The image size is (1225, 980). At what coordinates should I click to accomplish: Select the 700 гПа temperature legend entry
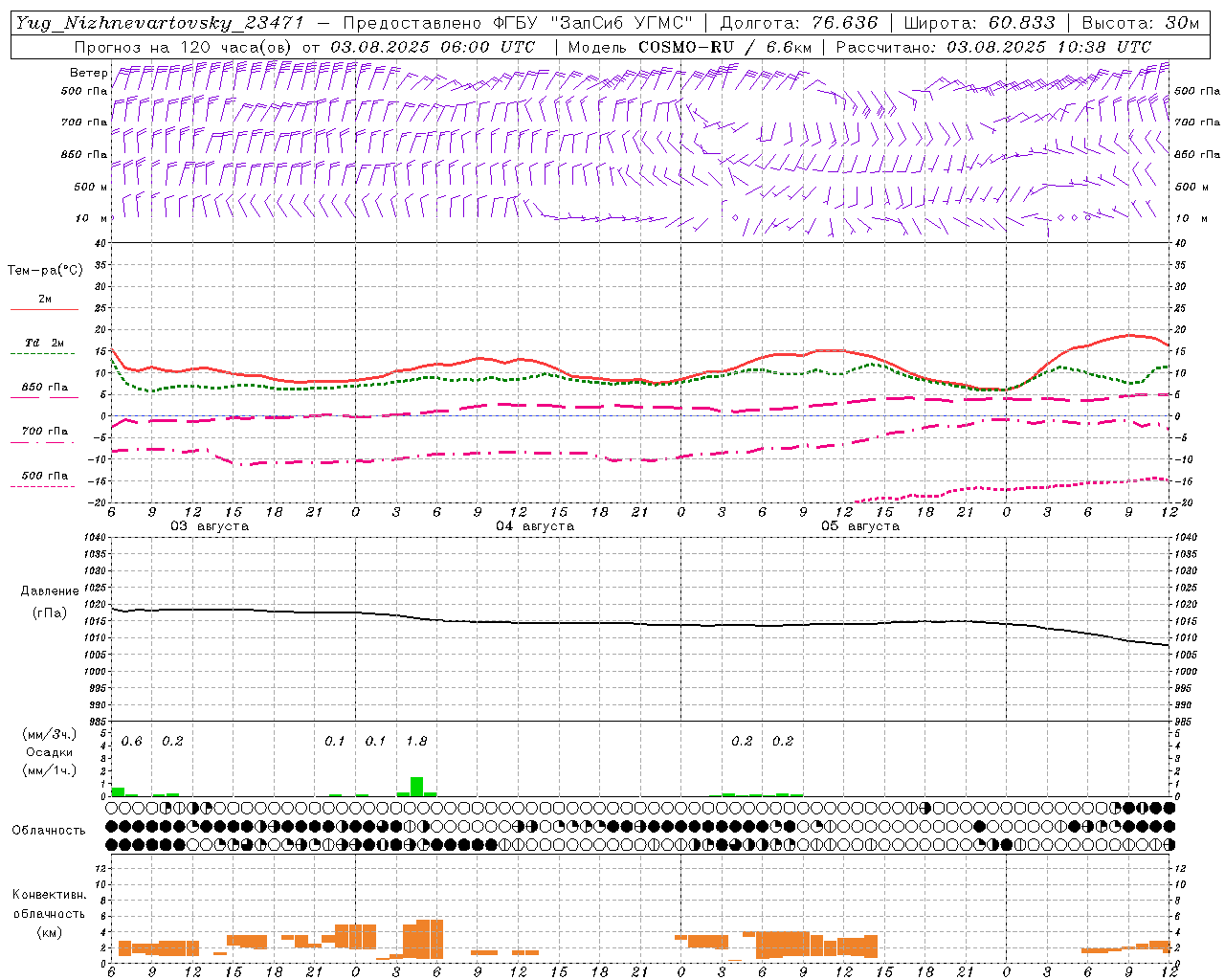point(45,431)
